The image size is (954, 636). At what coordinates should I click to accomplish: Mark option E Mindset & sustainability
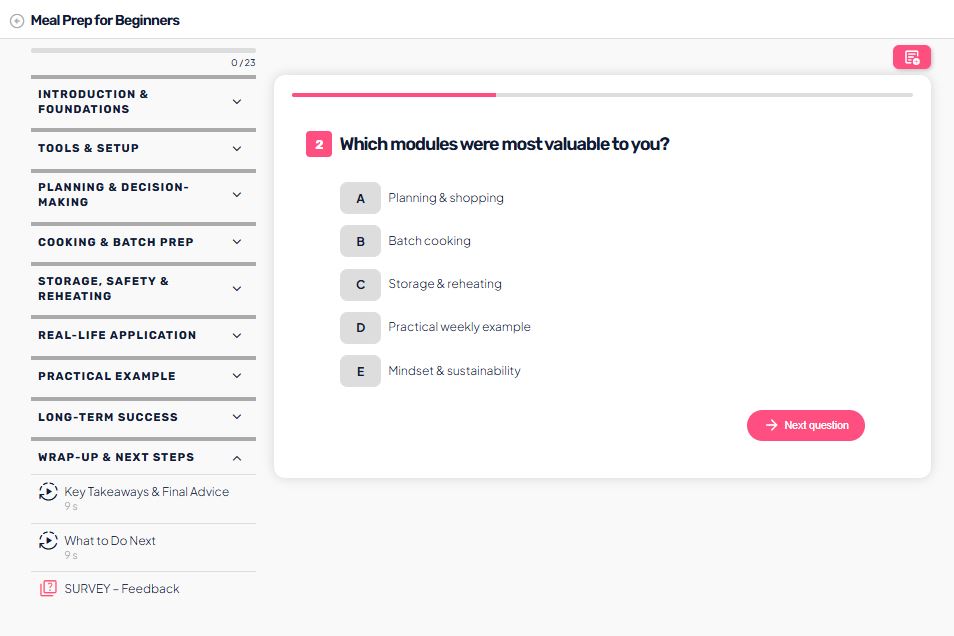pos(360,371)
